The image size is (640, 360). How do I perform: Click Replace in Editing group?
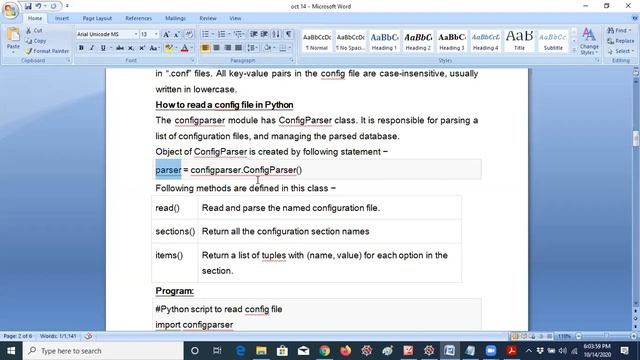(620, 41)
